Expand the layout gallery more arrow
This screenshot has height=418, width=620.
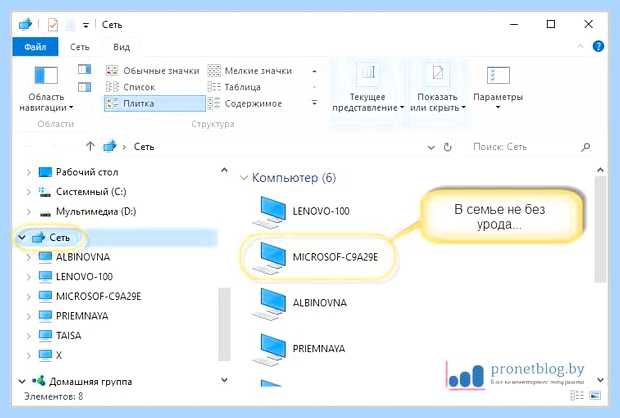pyautogui.click(x=314, y=103)
